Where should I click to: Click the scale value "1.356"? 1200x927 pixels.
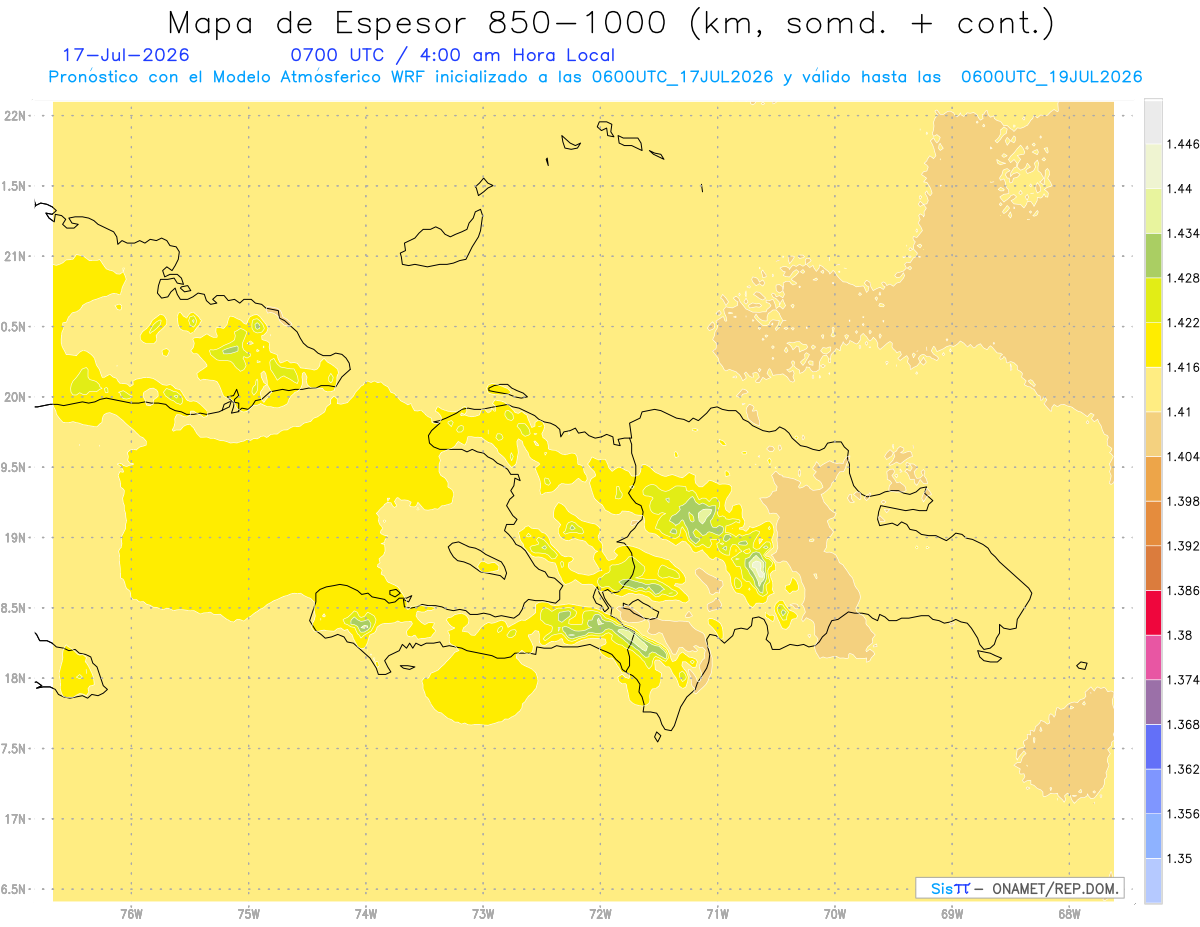1182,814
